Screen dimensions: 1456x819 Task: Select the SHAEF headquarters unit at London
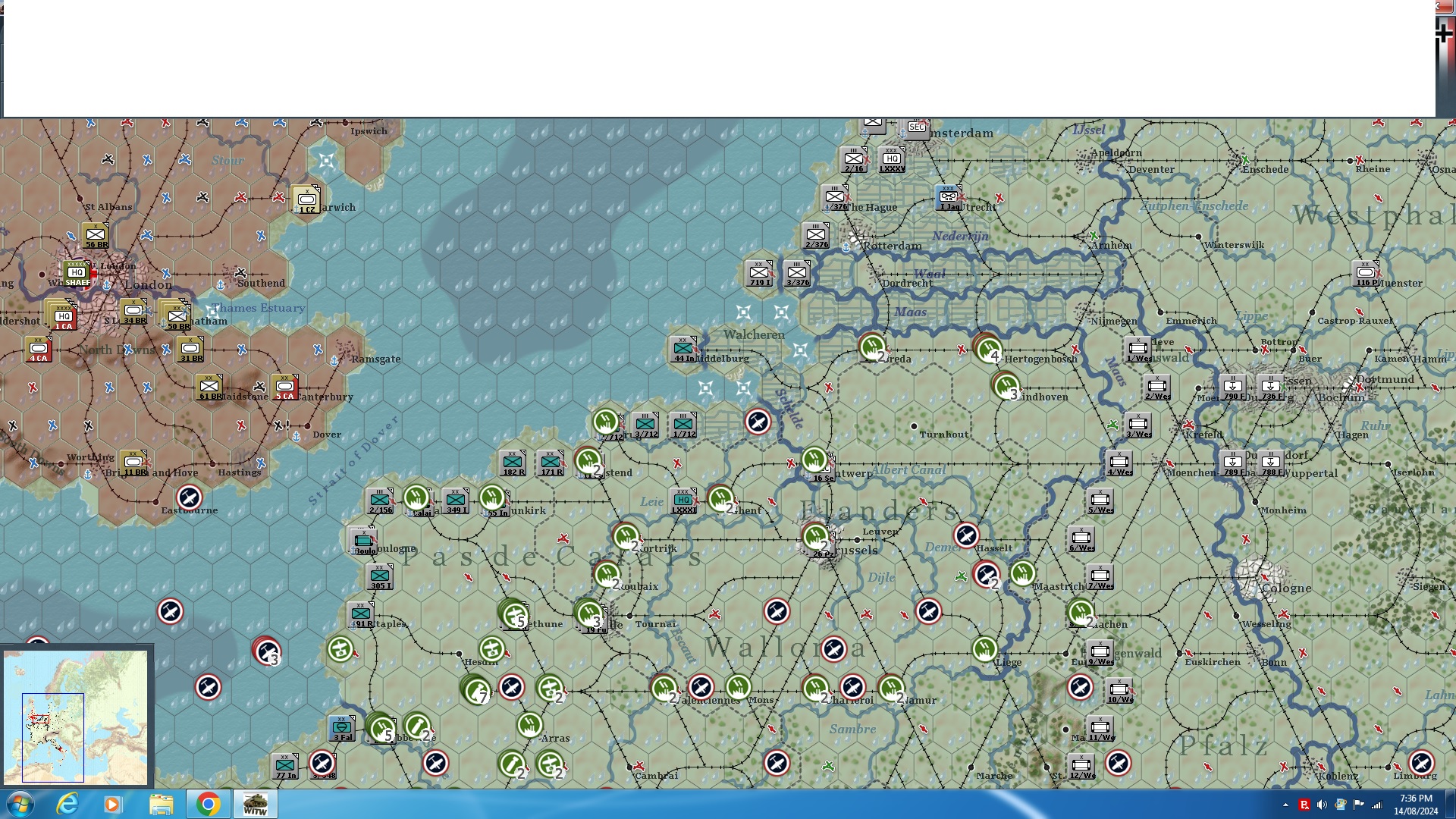(77, 274)
